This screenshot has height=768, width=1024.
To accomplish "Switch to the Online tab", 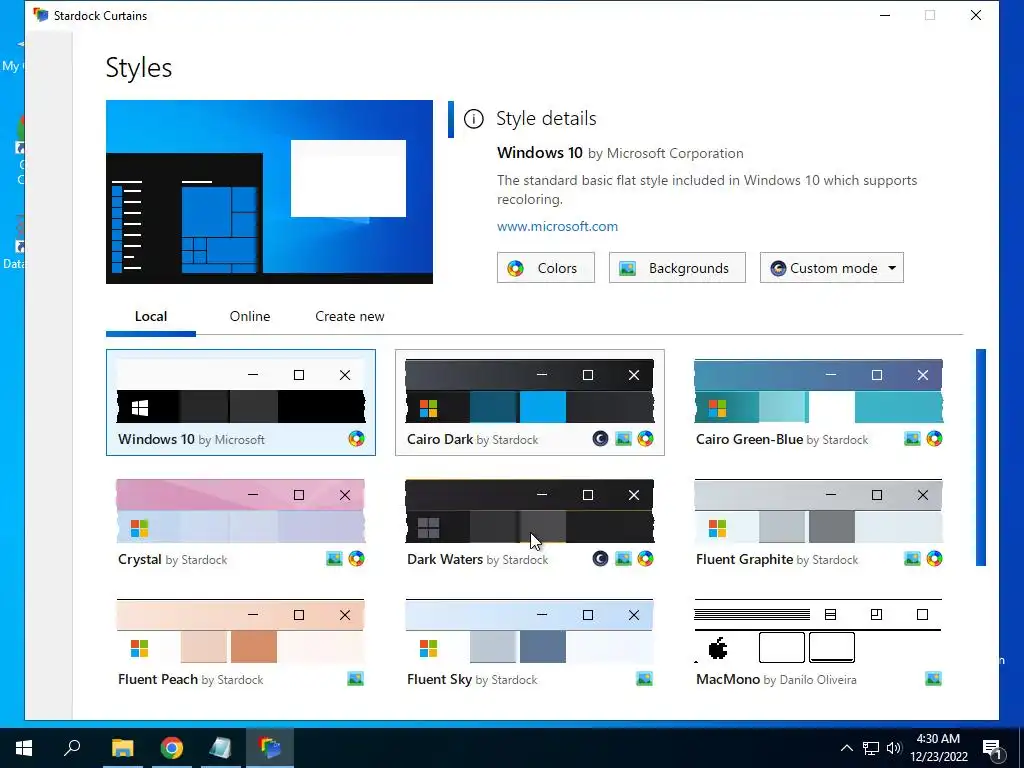I will pyautogui.click(x=249, y=316).
